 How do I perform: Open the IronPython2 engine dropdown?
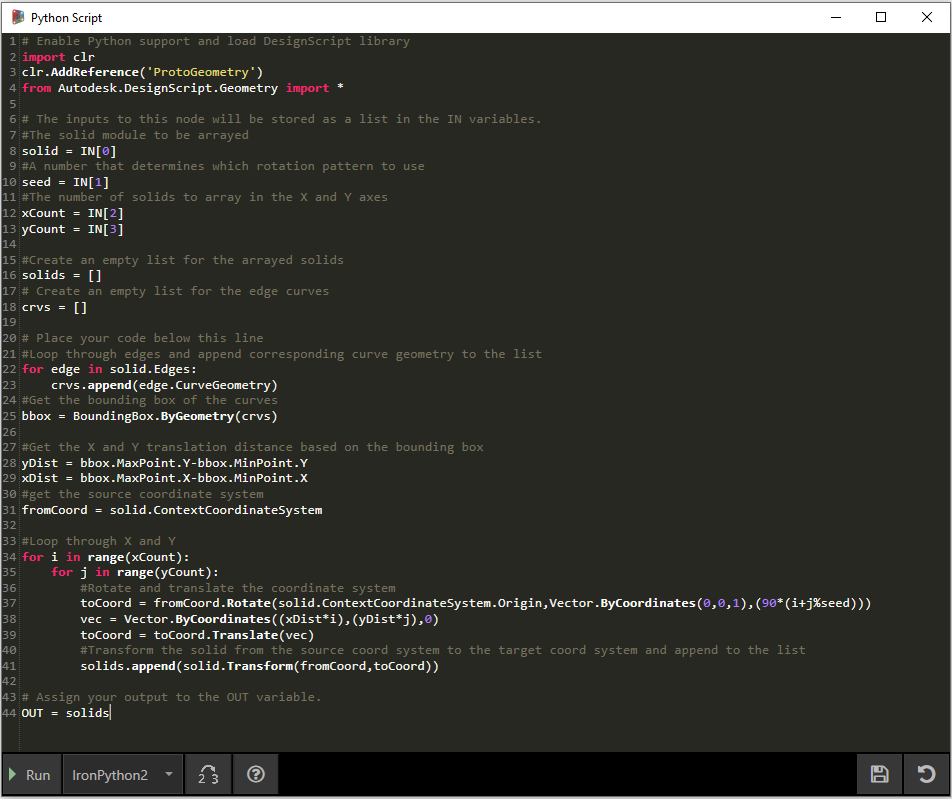tap(122, 775)
